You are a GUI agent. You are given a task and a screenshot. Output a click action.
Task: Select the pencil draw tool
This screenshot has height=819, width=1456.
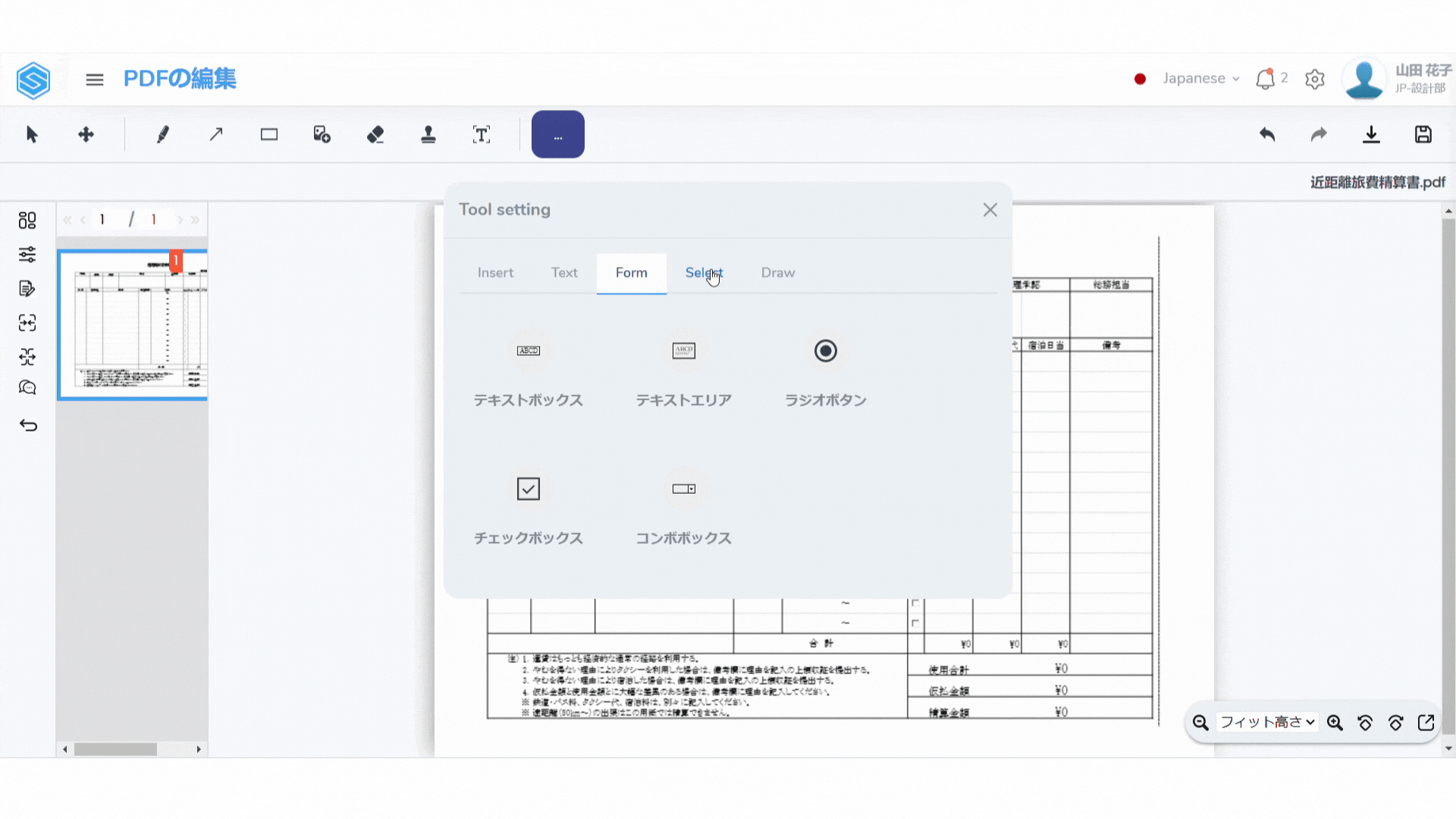coord(162,135)
